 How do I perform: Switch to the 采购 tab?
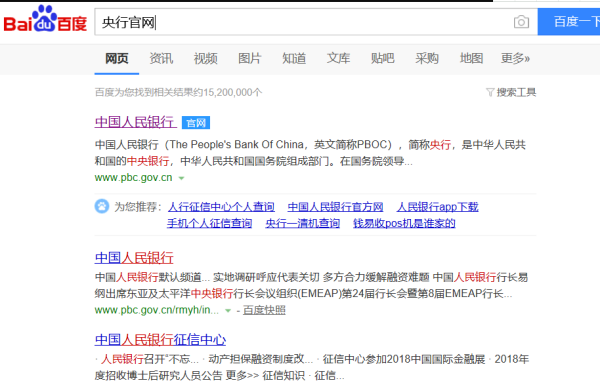point(427,59)
